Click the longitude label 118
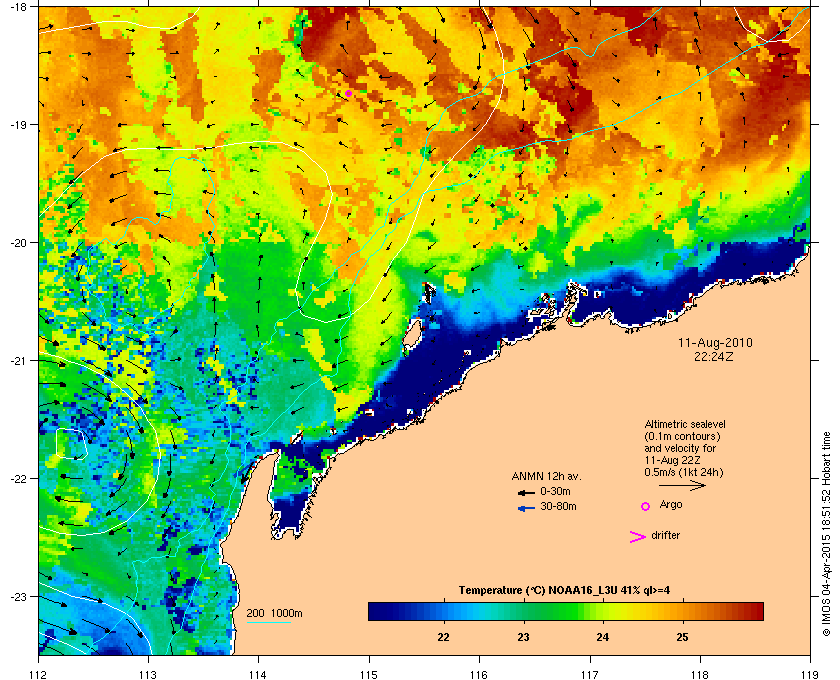The width and height of the screenshot is (840, 680). tap(700, 674)
